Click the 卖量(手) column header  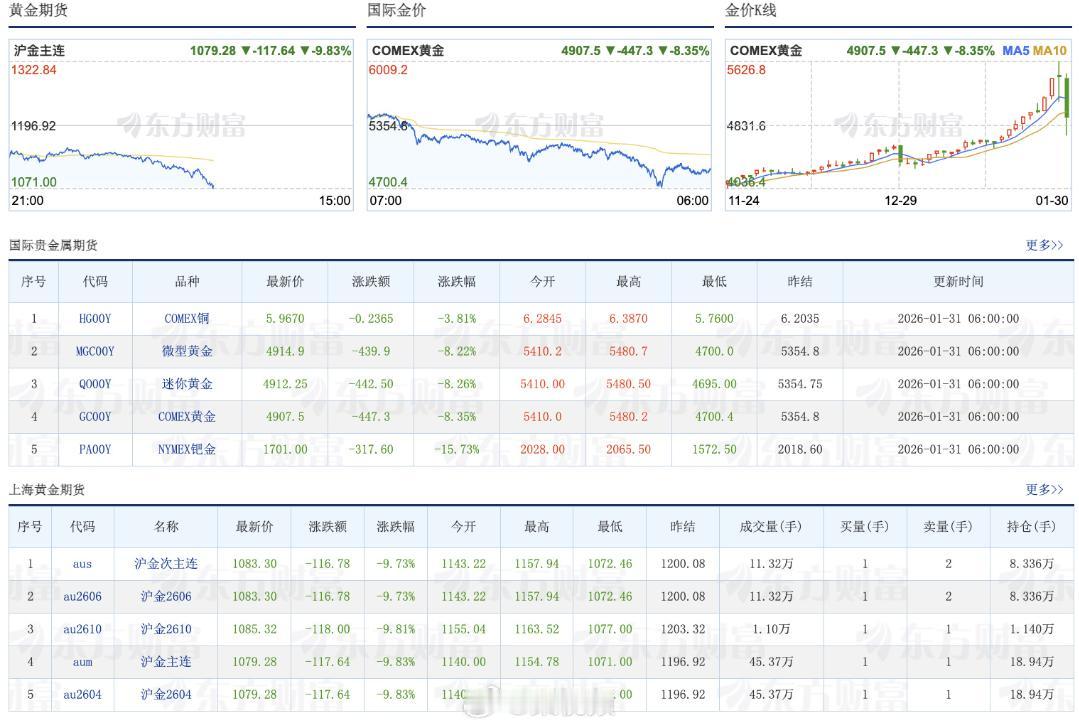click(948, 526)
